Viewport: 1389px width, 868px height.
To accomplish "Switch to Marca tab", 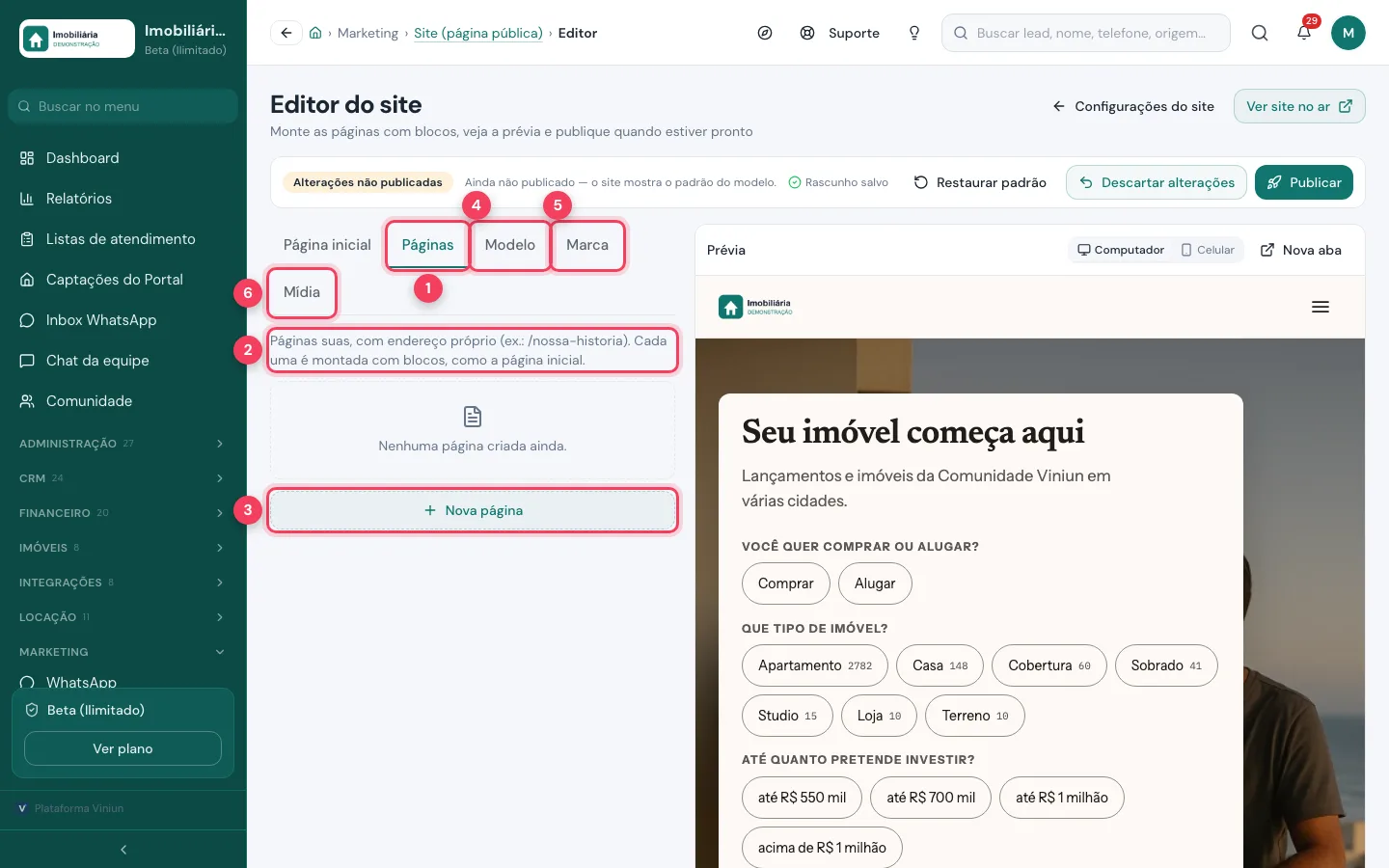I will 587,245.
